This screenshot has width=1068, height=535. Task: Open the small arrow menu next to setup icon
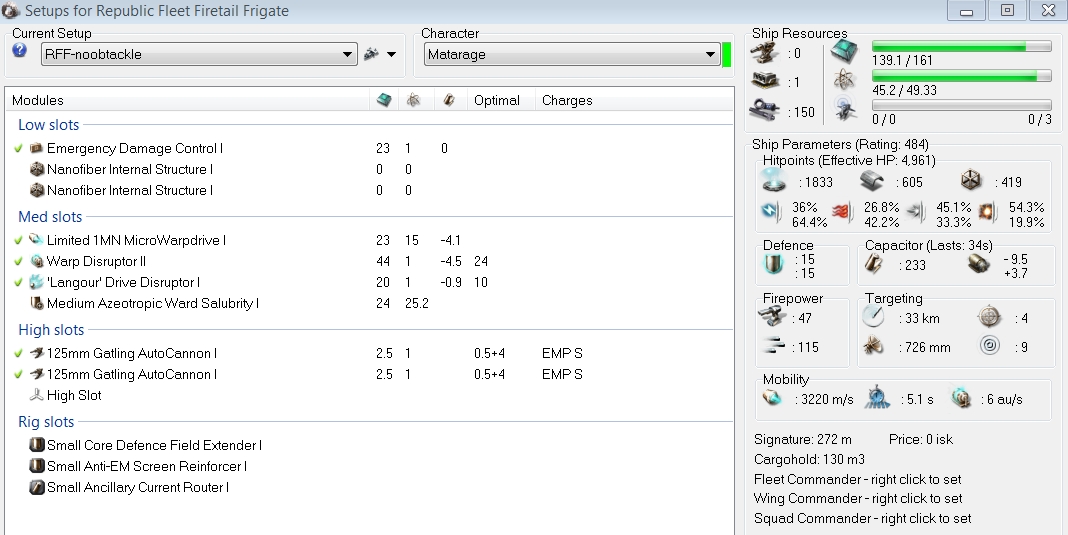392,55
